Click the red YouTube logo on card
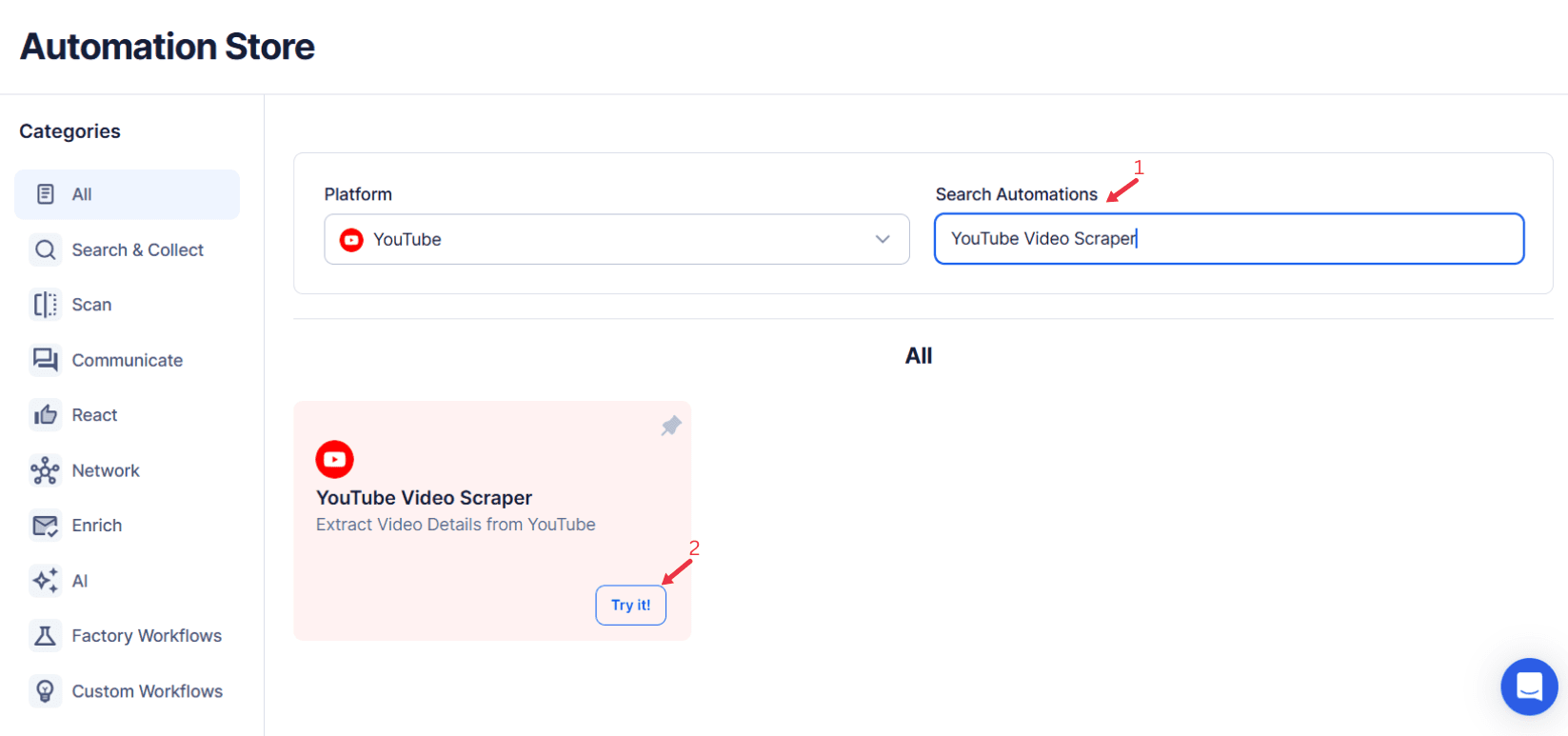Image resolution: width=1568 pixels, height=736 pixels. point(334,459)
